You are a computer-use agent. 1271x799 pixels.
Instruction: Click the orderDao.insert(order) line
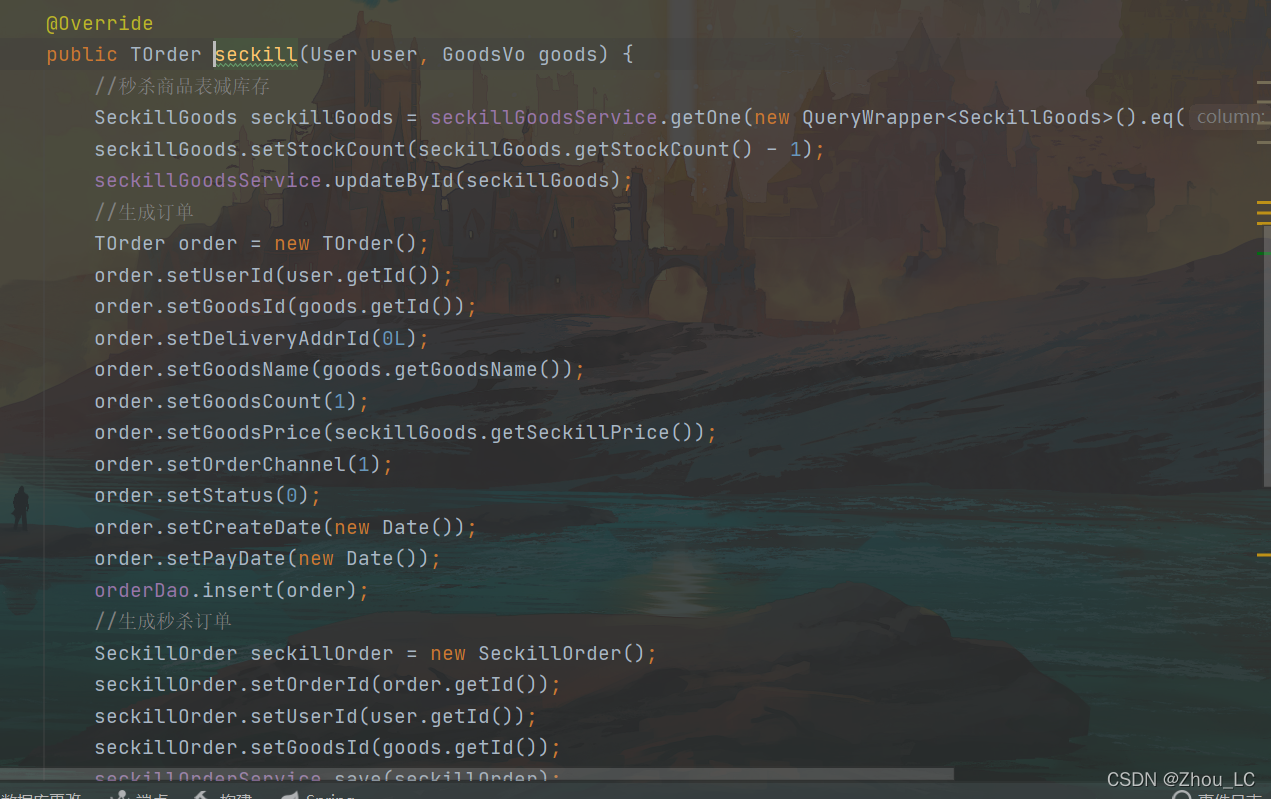tap(232, 590)
